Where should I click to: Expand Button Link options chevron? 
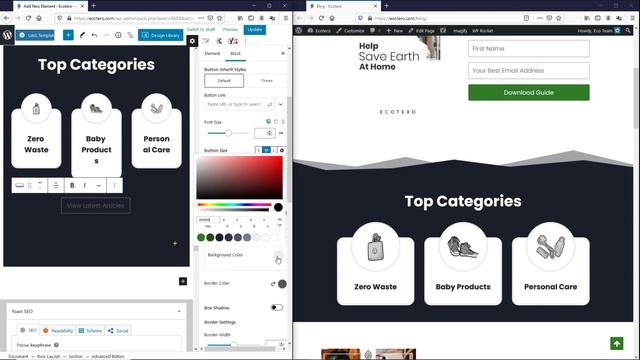coord(280,104)
